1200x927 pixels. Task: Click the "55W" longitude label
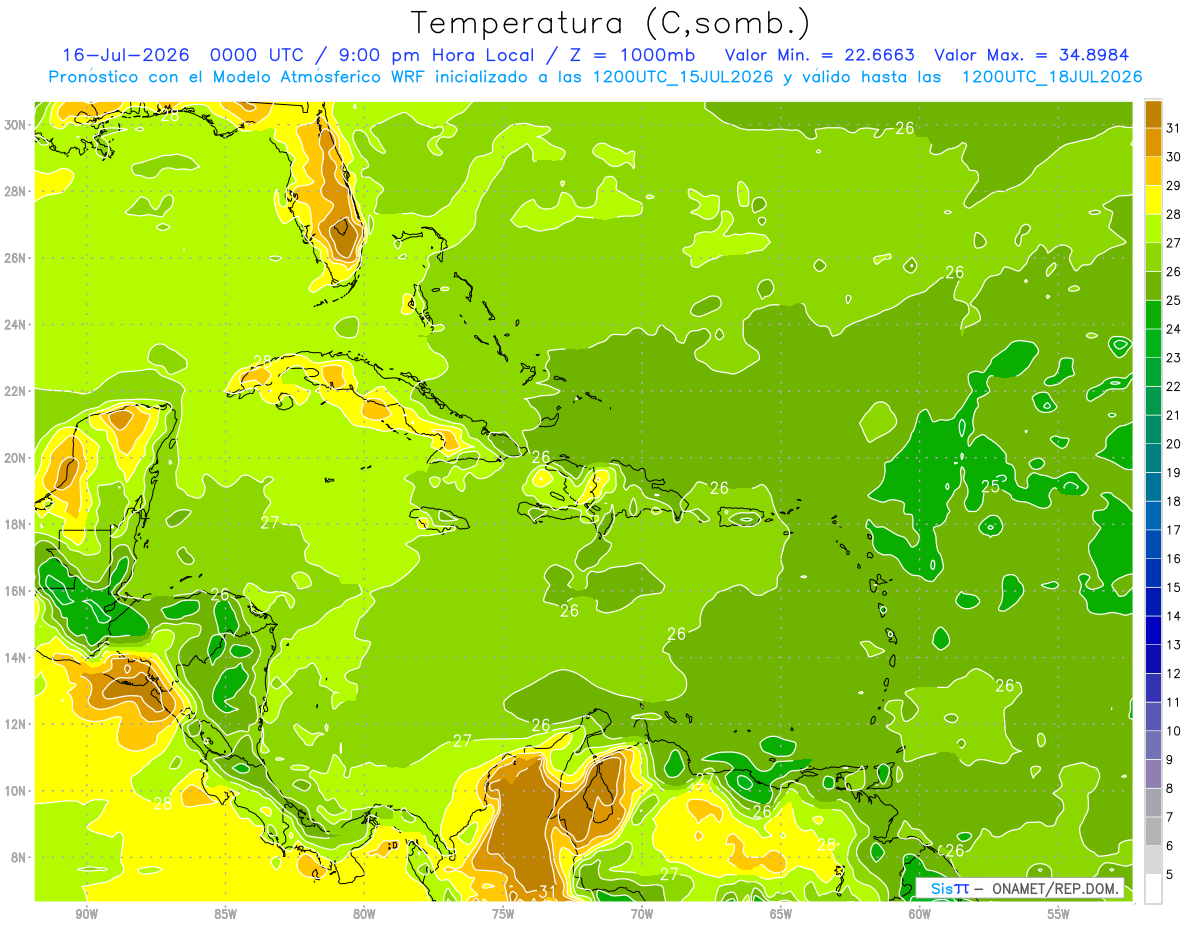pos(1059,914)
